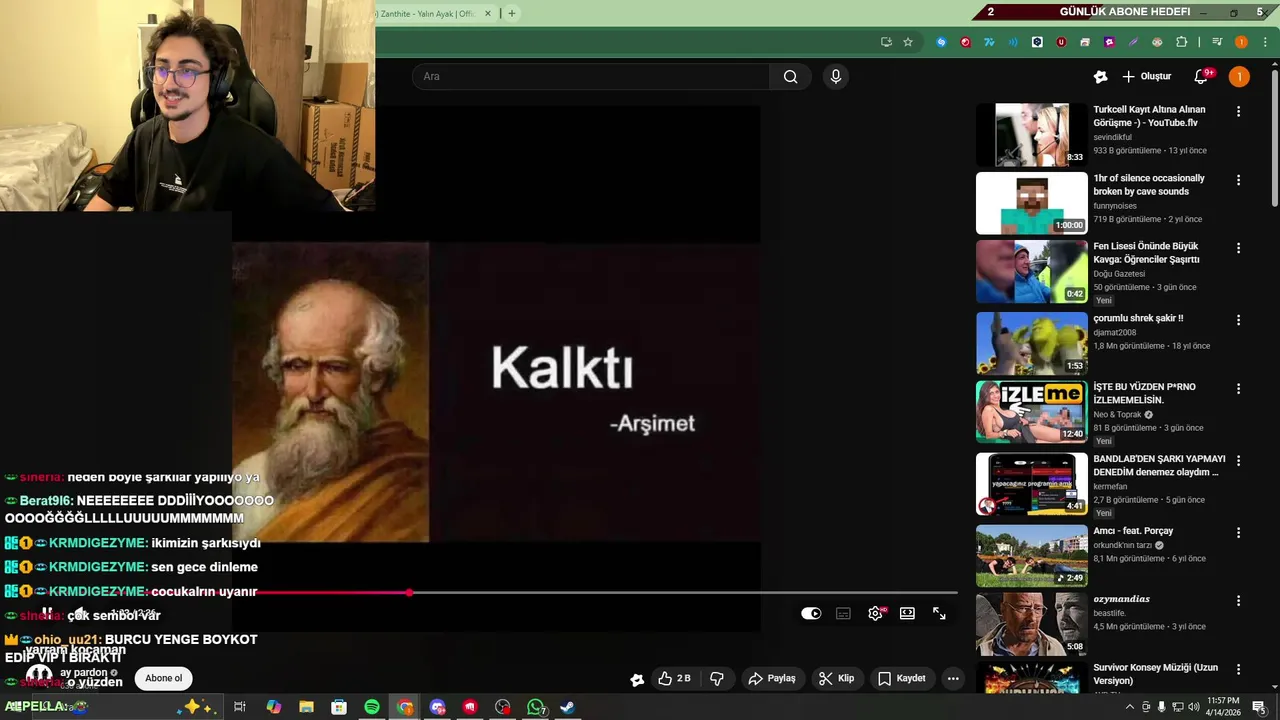This screenshot has height=720, width=1280.
Task: Show hidden system tray icons chevron
Action: tap(1130, 707)
